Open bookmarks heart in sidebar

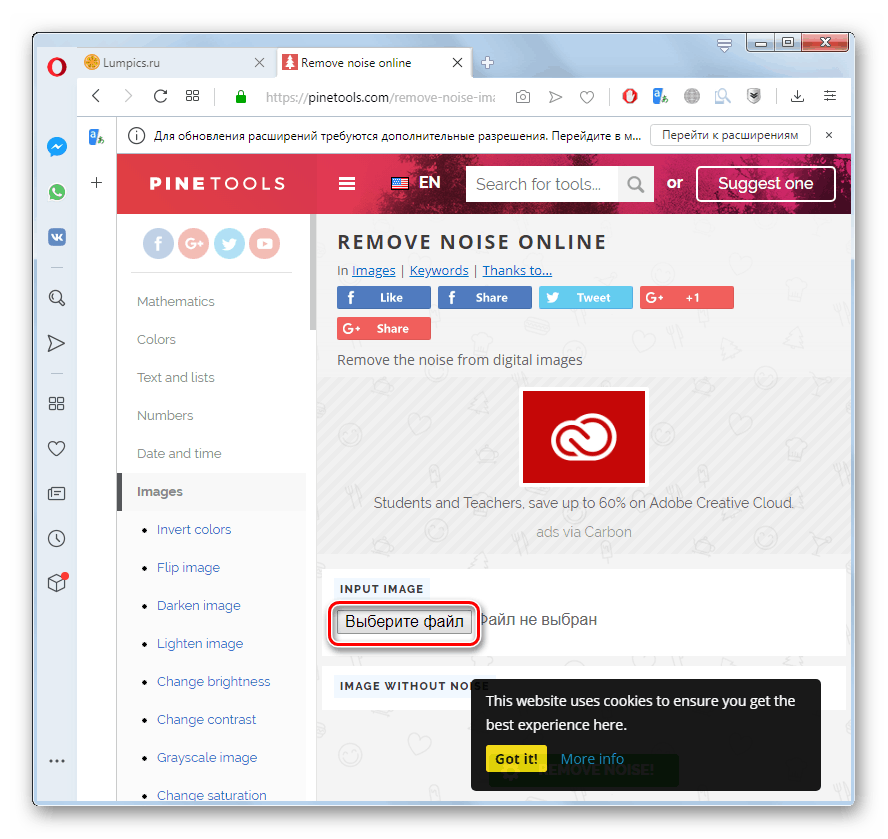[x=56, y=449]
